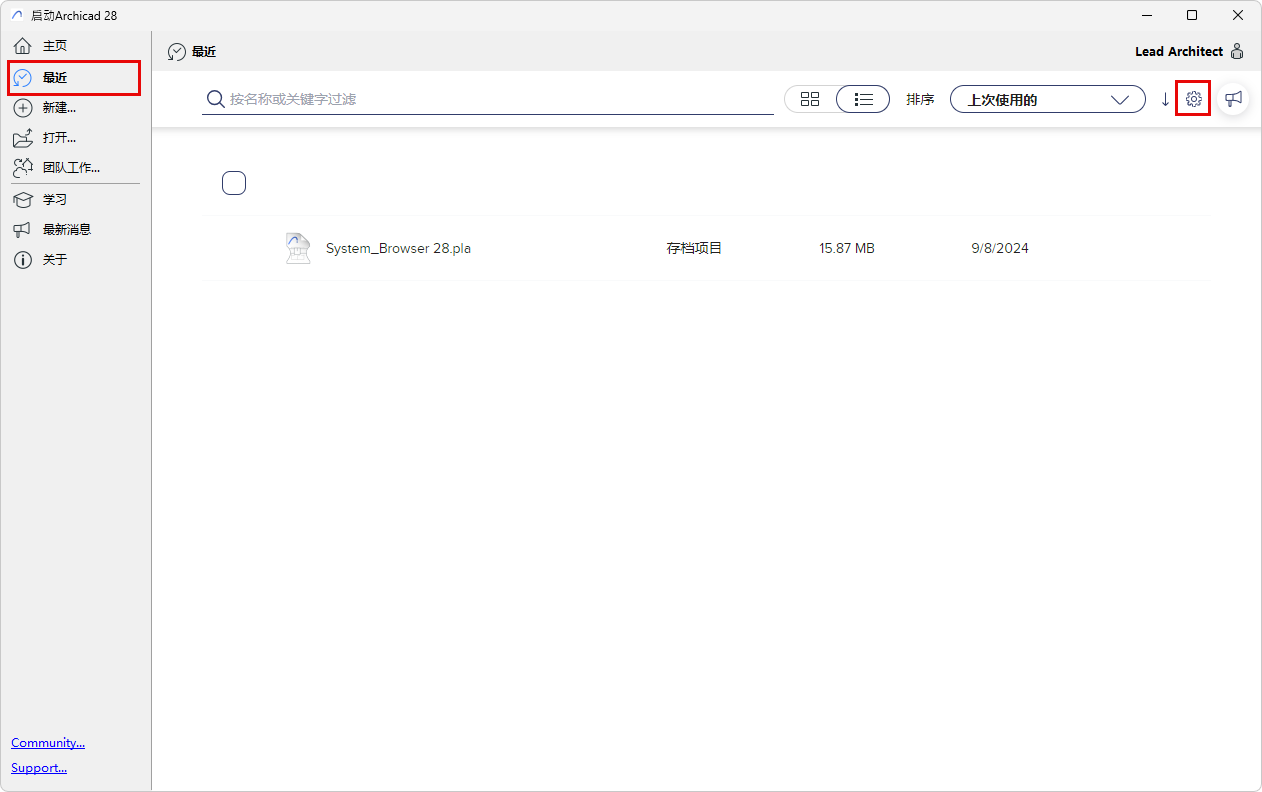Minimize the Archicad 28 launcher window
Screen dimensions: 1262x792
click(1146, 15)
